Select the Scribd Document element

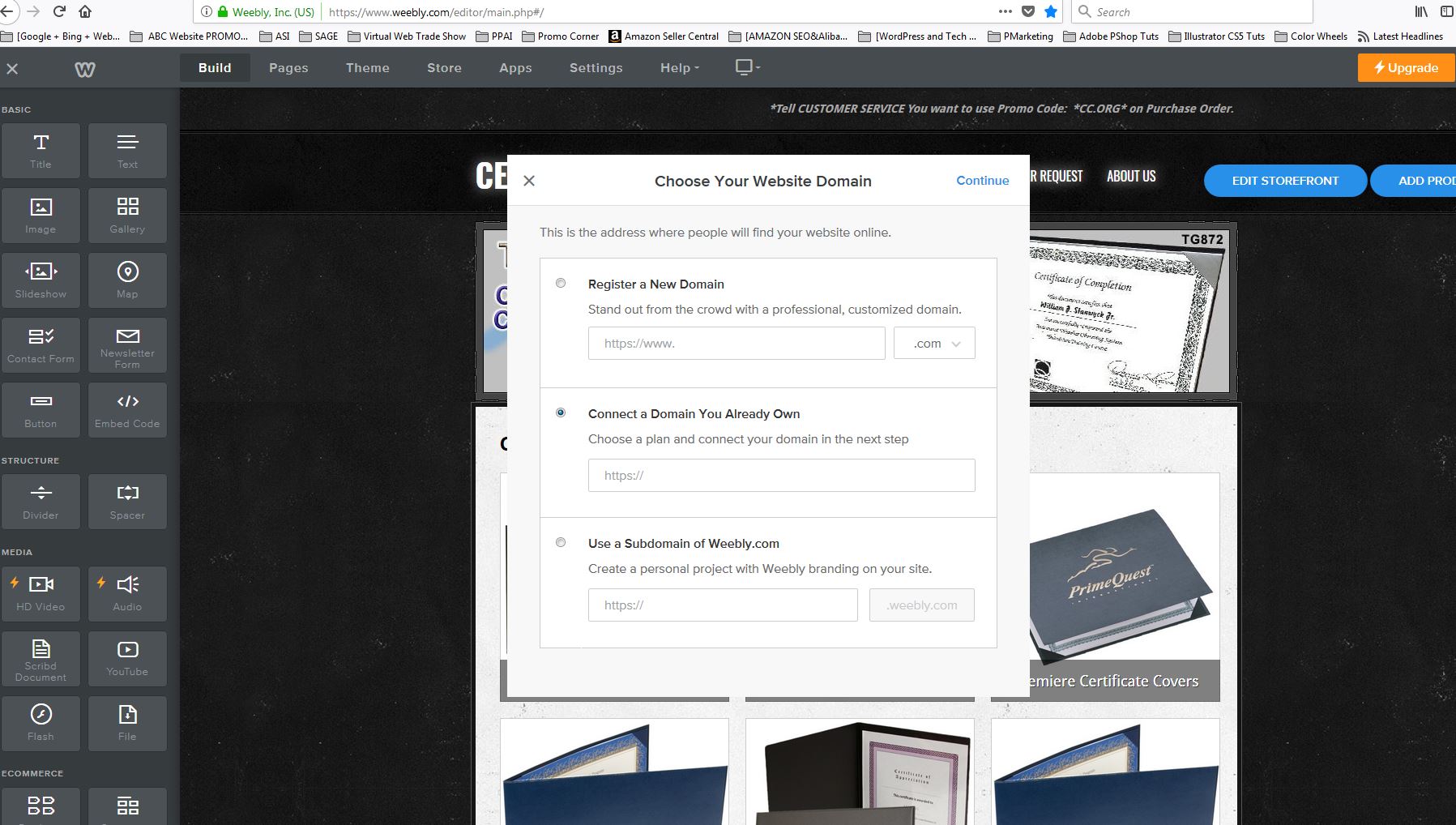coord(41,658)
